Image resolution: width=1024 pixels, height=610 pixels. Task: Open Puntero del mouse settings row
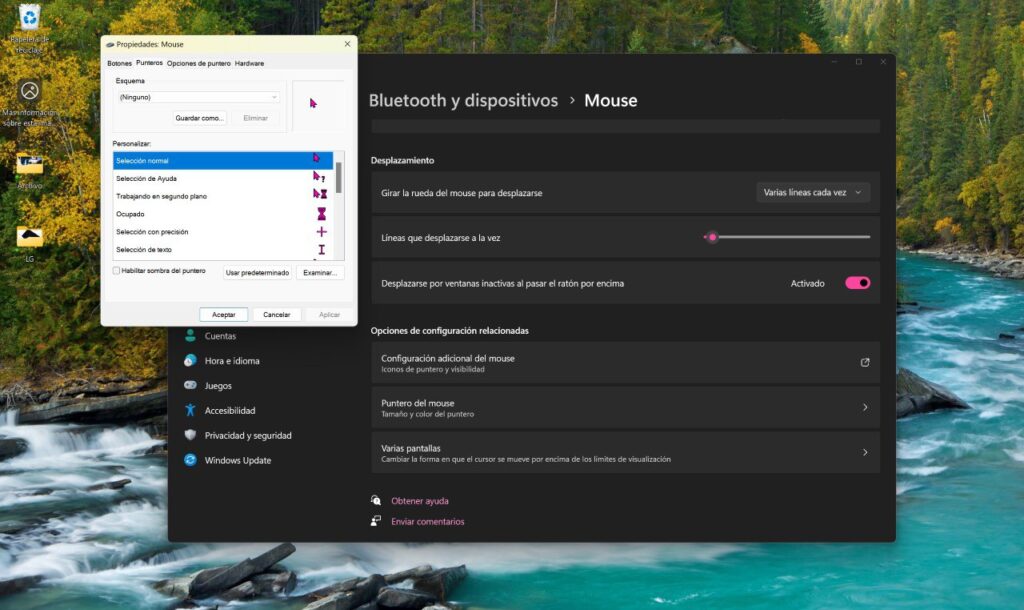626,408
